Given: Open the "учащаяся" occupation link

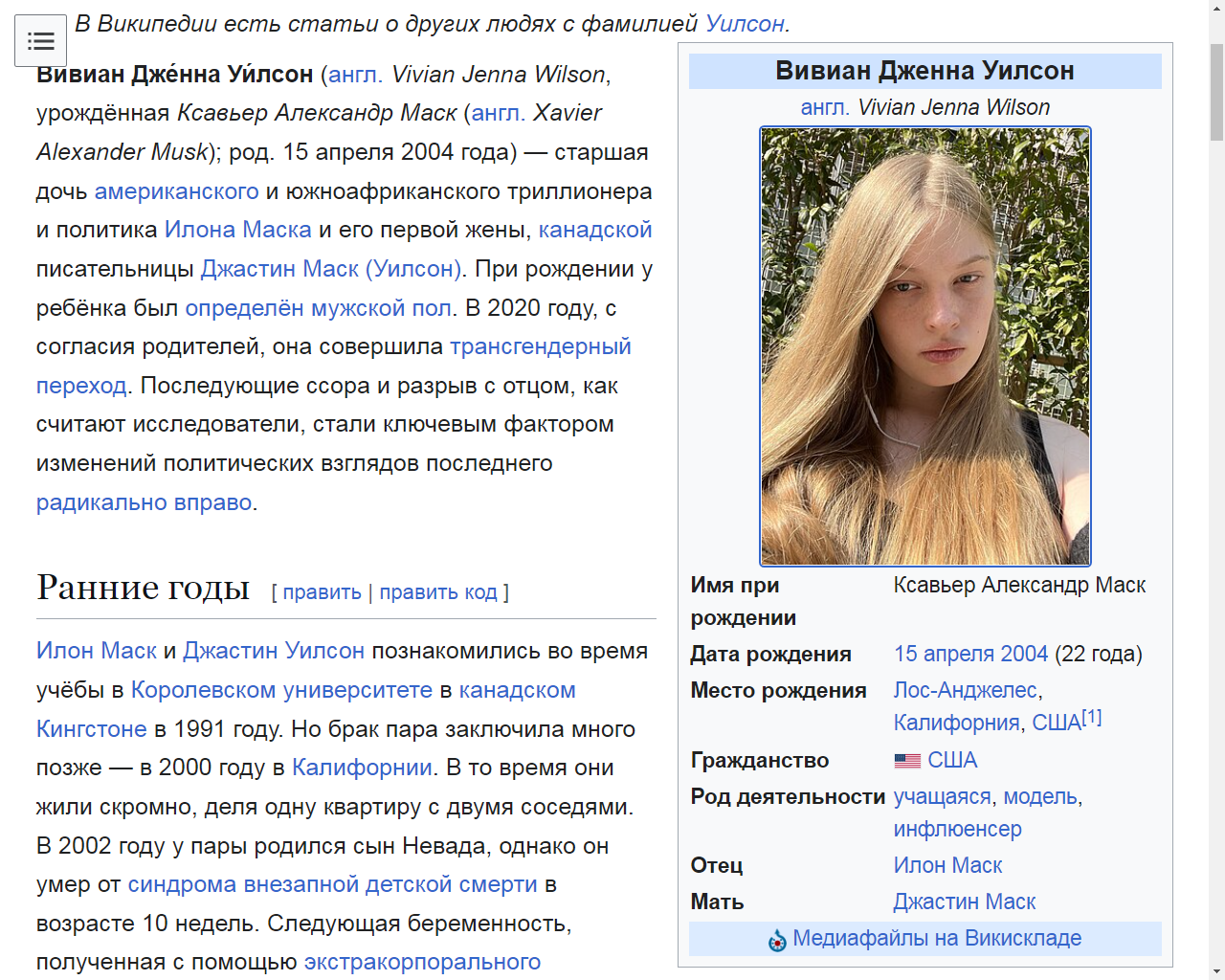Looking at the screenshot, I should coord(943,796).
